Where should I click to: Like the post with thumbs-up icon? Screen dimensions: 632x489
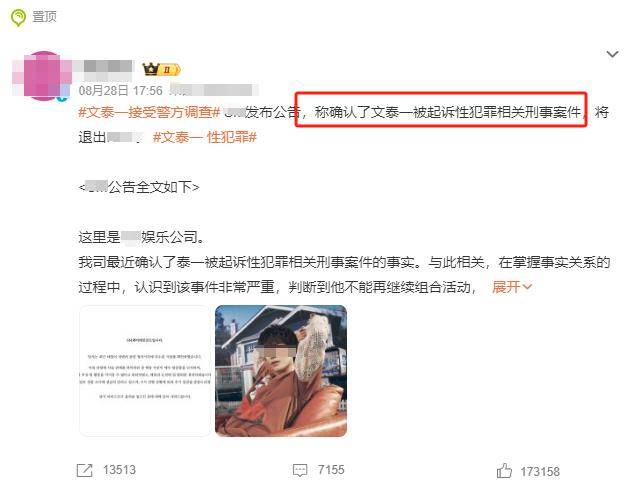(x=504, y=470)
